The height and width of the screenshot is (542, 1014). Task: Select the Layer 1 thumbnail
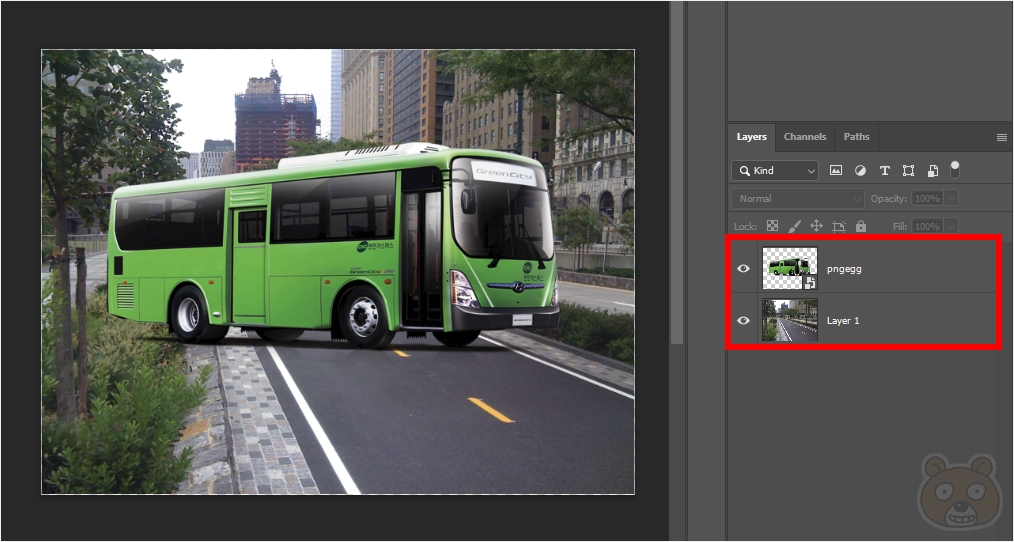coord(790,320)
